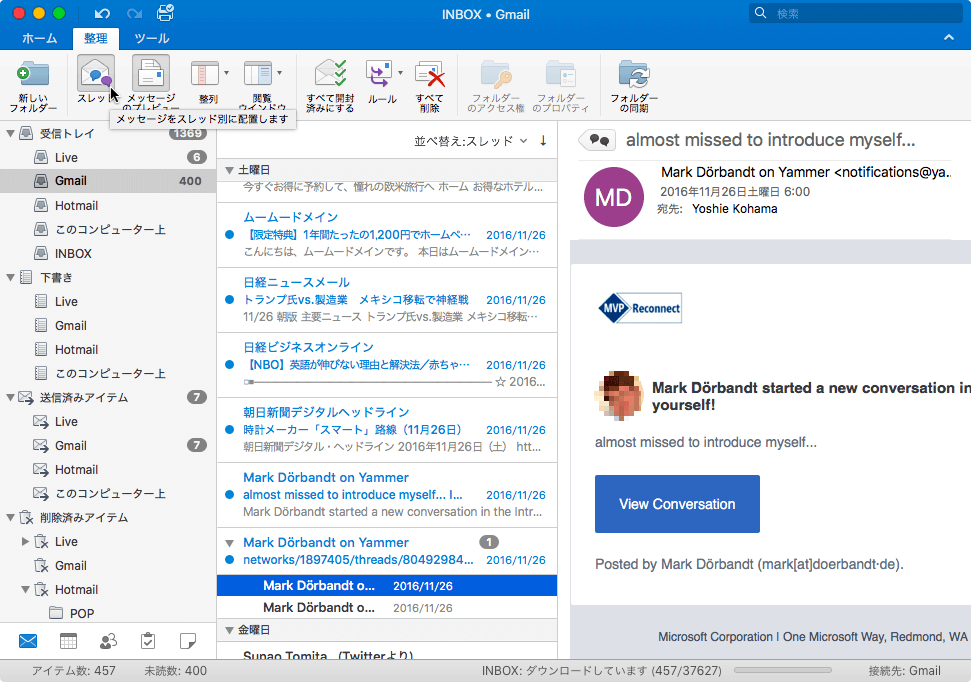
Task: Switch to the ホーム (Home) tab
Action: click(40, 38)
